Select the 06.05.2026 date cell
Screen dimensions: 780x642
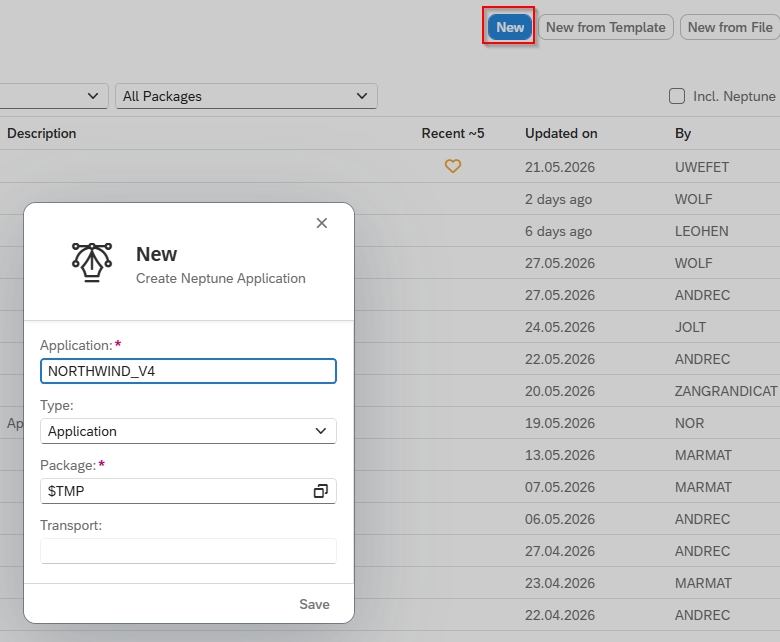click(560, 519)
